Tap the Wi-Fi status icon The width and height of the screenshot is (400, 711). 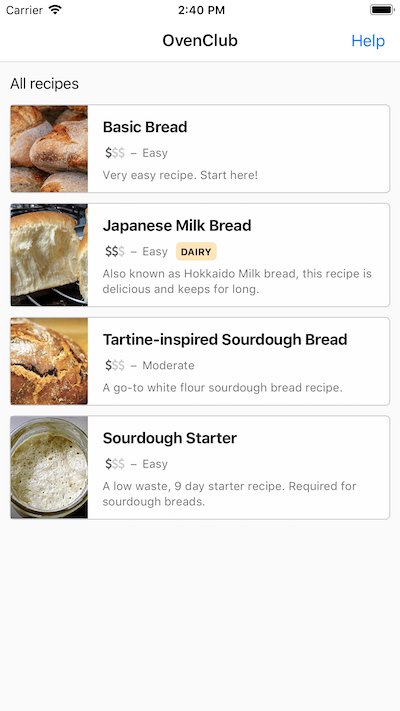click(x=55, y=10)
